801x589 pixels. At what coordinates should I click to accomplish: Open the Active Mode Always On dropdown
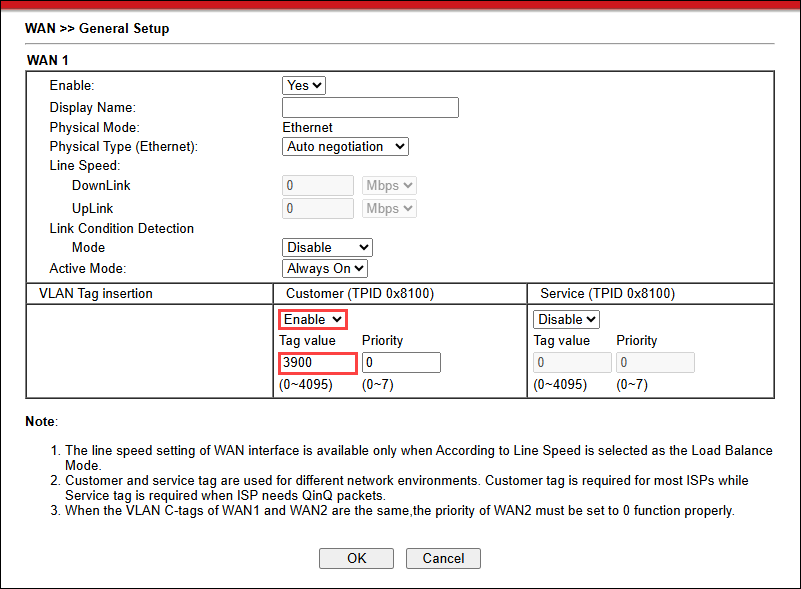(x=326, y=268)
